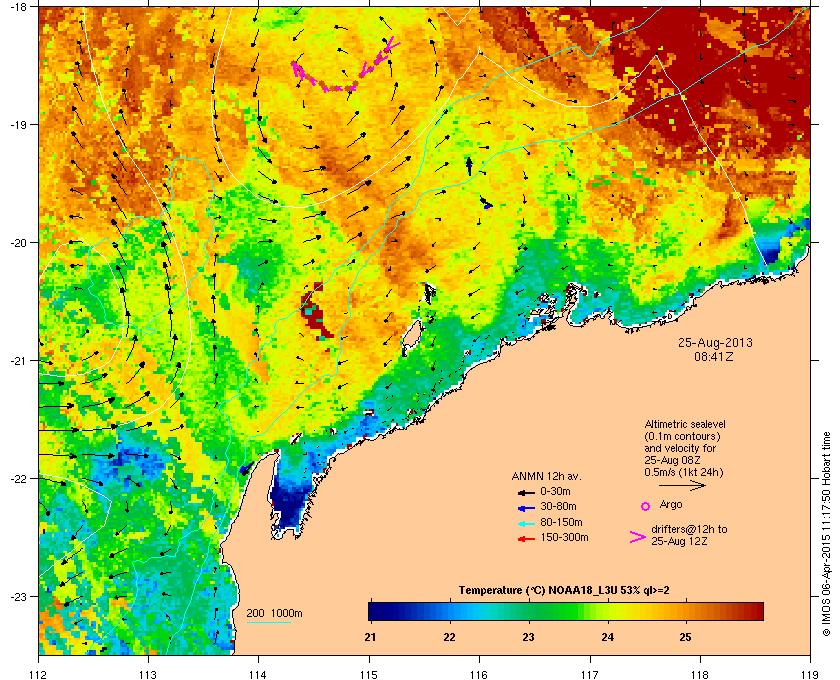The height and width of the screenshot is (680, 840).
Task: Click latitude axis label '-20'
Action: (18, 243)
